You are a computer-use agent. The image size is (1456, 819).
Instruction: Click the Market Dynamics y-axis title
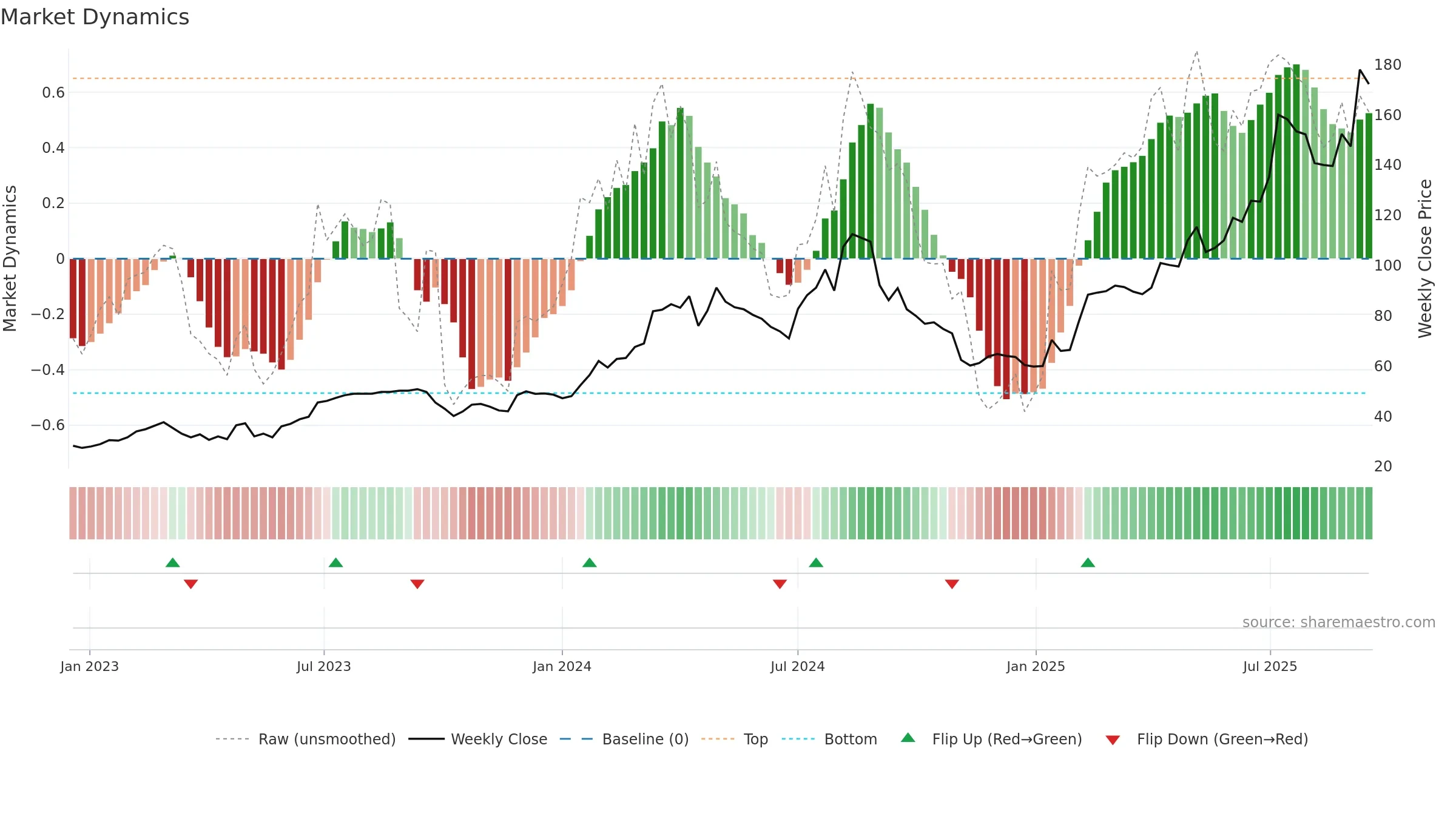(x=10, y=258)
